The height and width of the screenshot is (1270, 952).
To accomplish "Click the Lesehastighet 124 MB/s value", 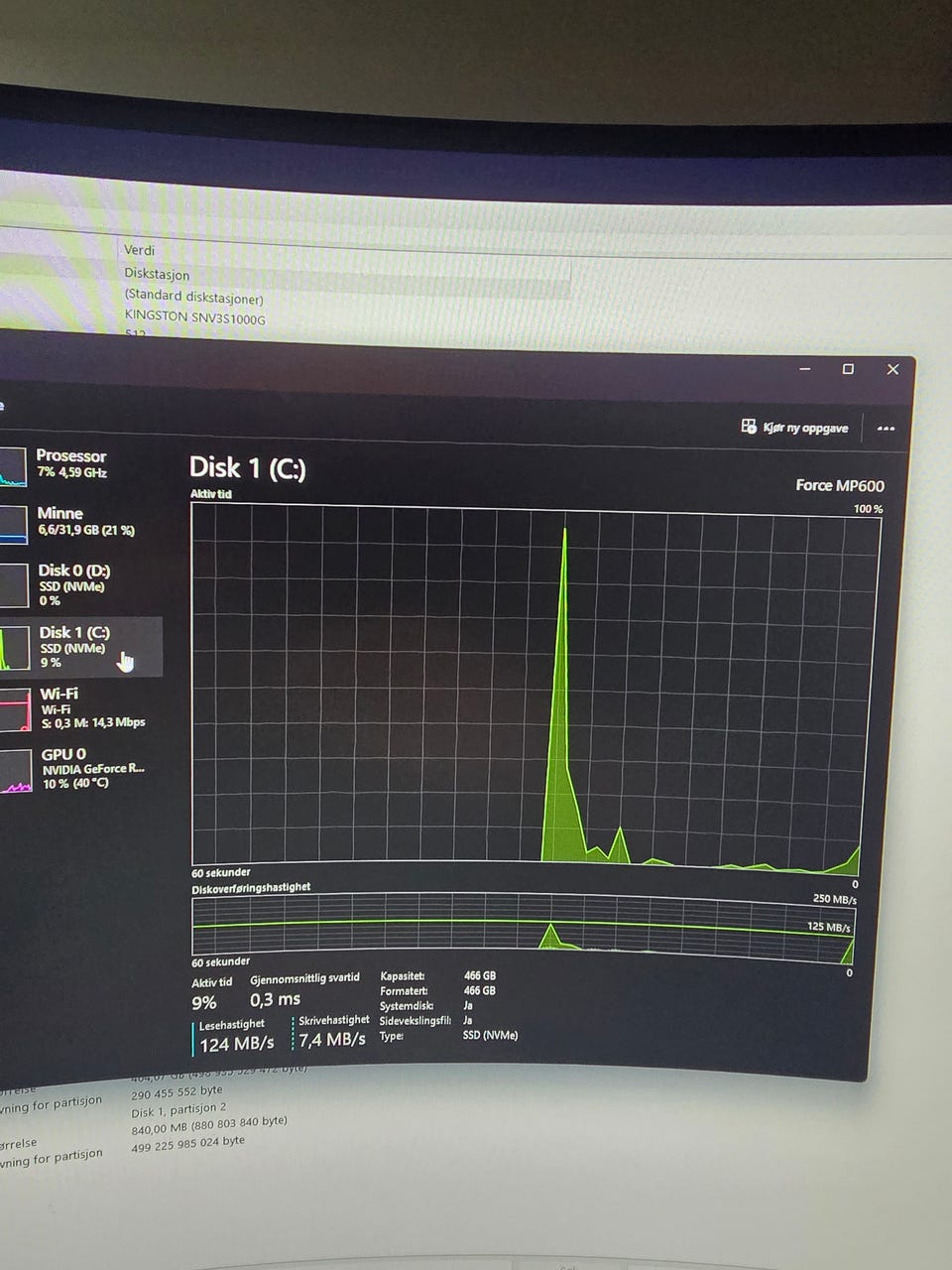I will point(237,1044).
